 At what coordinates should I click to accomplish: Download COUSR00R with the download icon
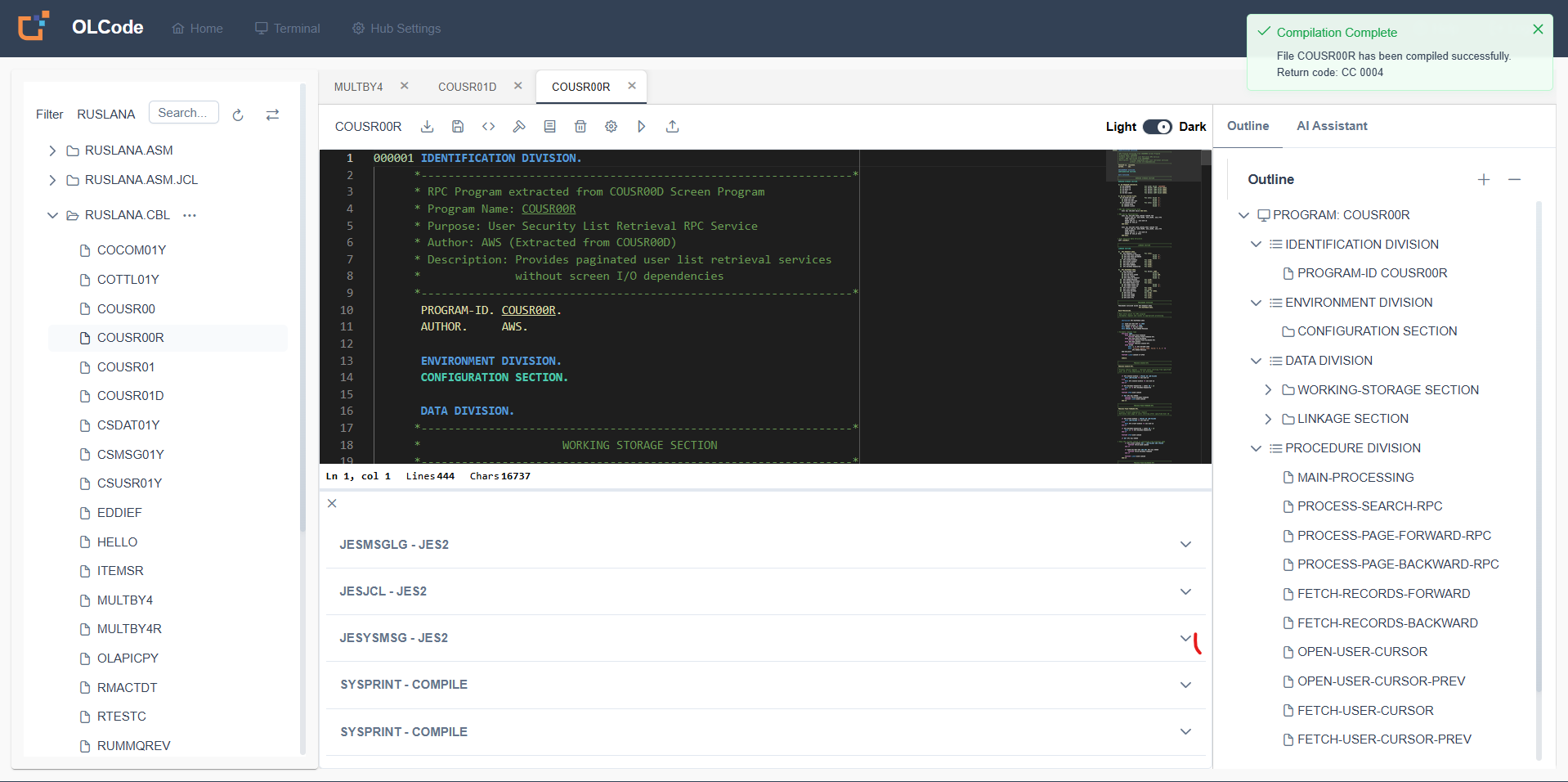click(x=427, y=127)
